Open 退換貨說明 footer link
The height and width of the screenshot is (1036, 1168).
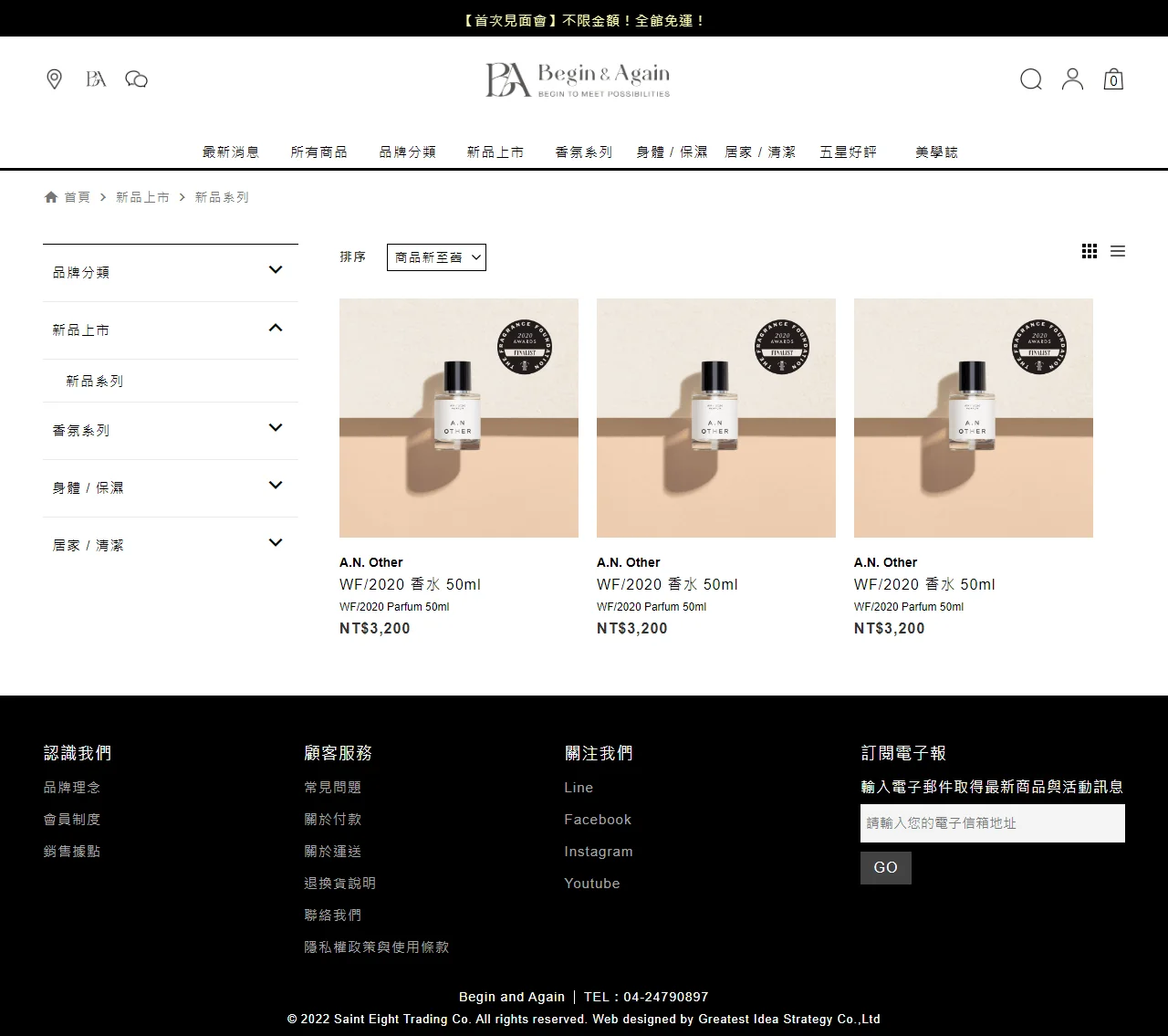(340, 883)
